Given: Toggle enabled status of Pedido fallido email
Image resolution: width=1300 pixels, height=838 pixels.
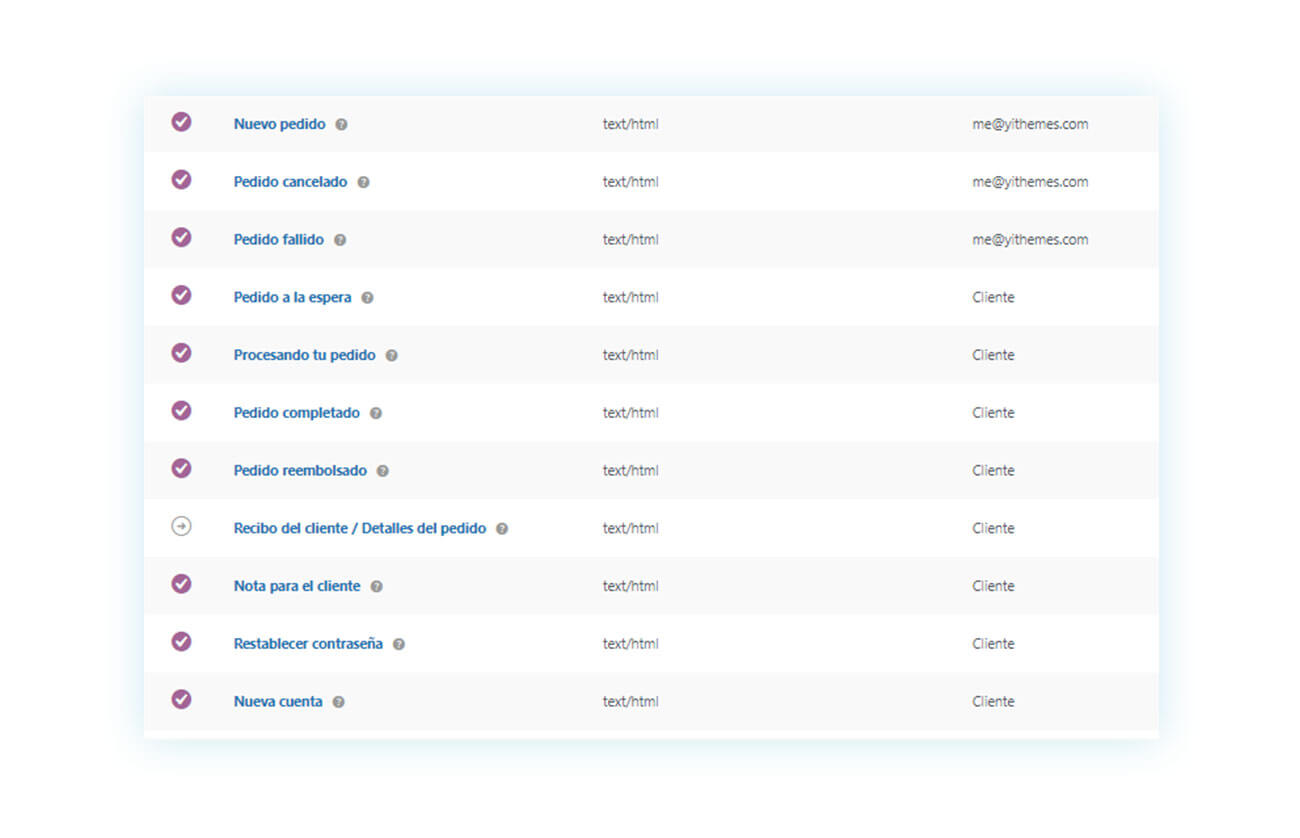Looking at the screenshot, I should pyautogui.click(x=181, y=237).
